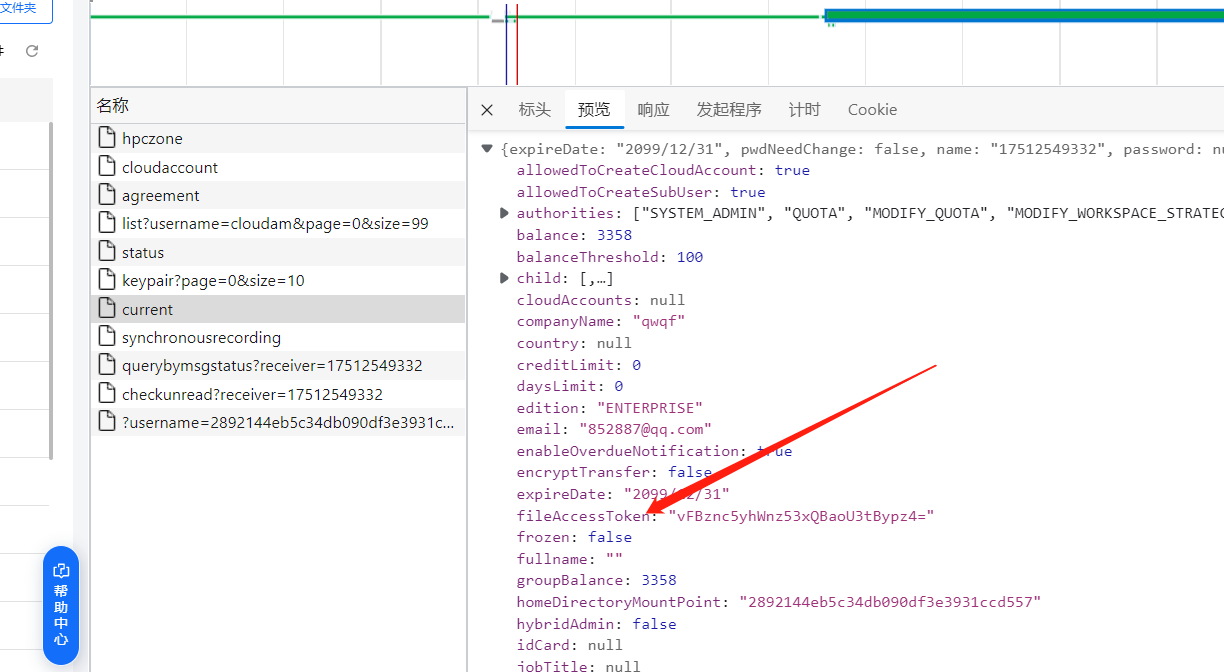Click the document icon next to cloudaccount
1224x672 pixels.
(x=106, y=167)
